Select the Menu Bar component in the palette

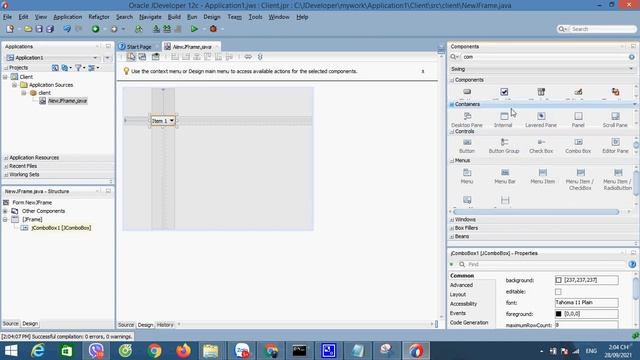click(505, 176)
